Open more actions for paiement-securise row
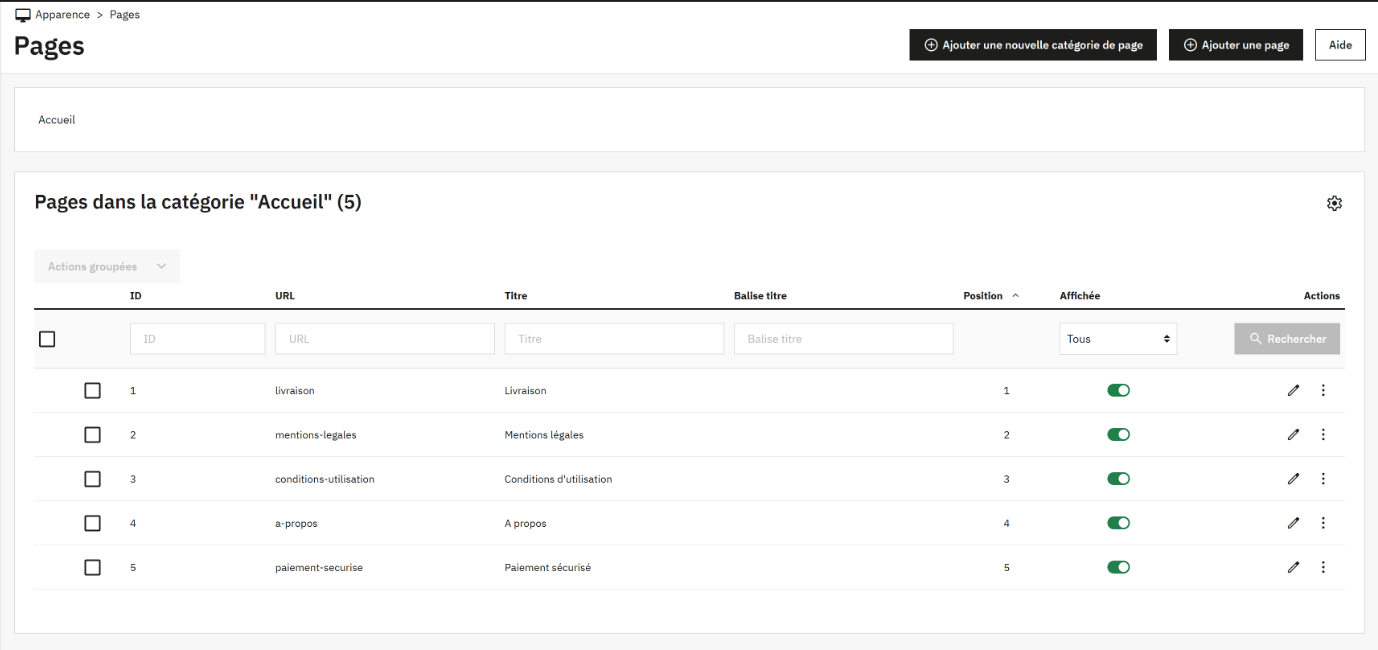 coord(1323,567)
